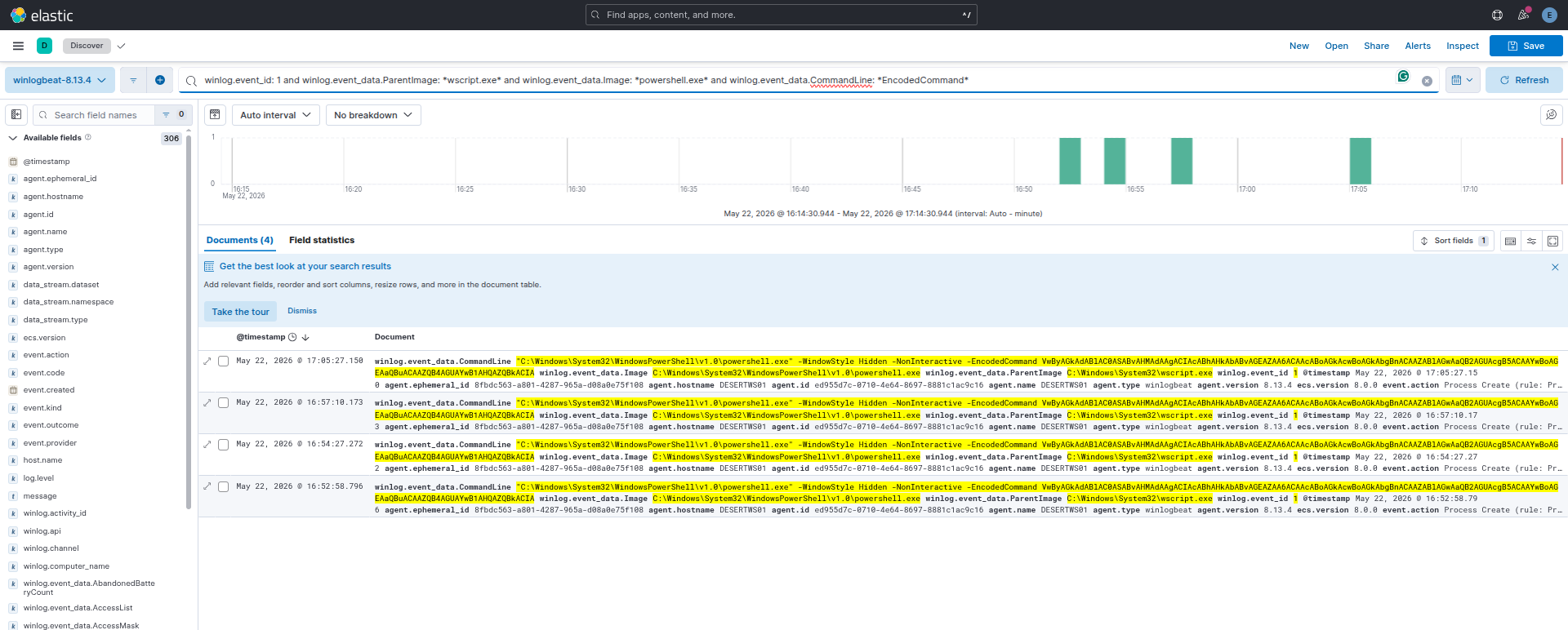
Task: Start the tour with Take the tour
Action: pyautogui.click(x=240, y=312)
